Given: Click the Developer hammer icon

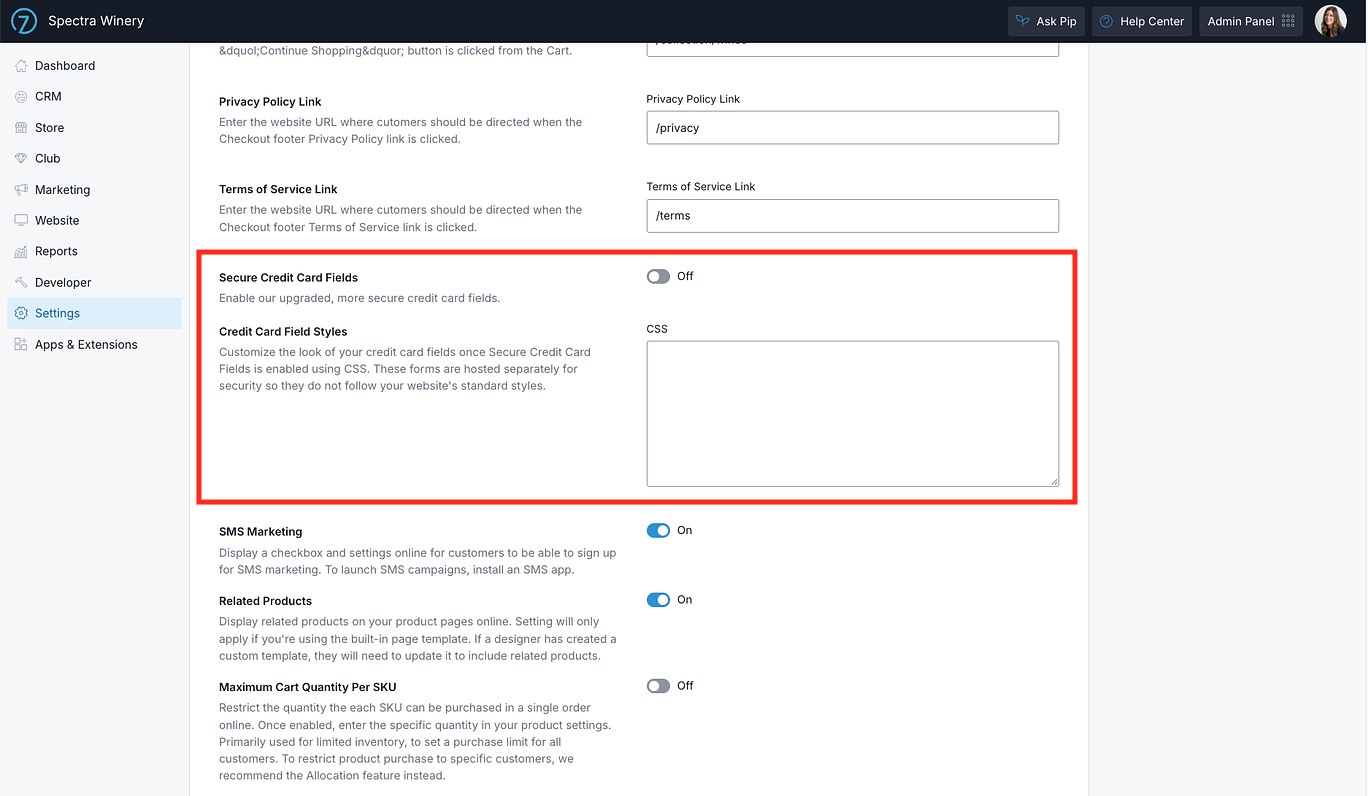Looking at the screenshot, I should pos(21,283).
